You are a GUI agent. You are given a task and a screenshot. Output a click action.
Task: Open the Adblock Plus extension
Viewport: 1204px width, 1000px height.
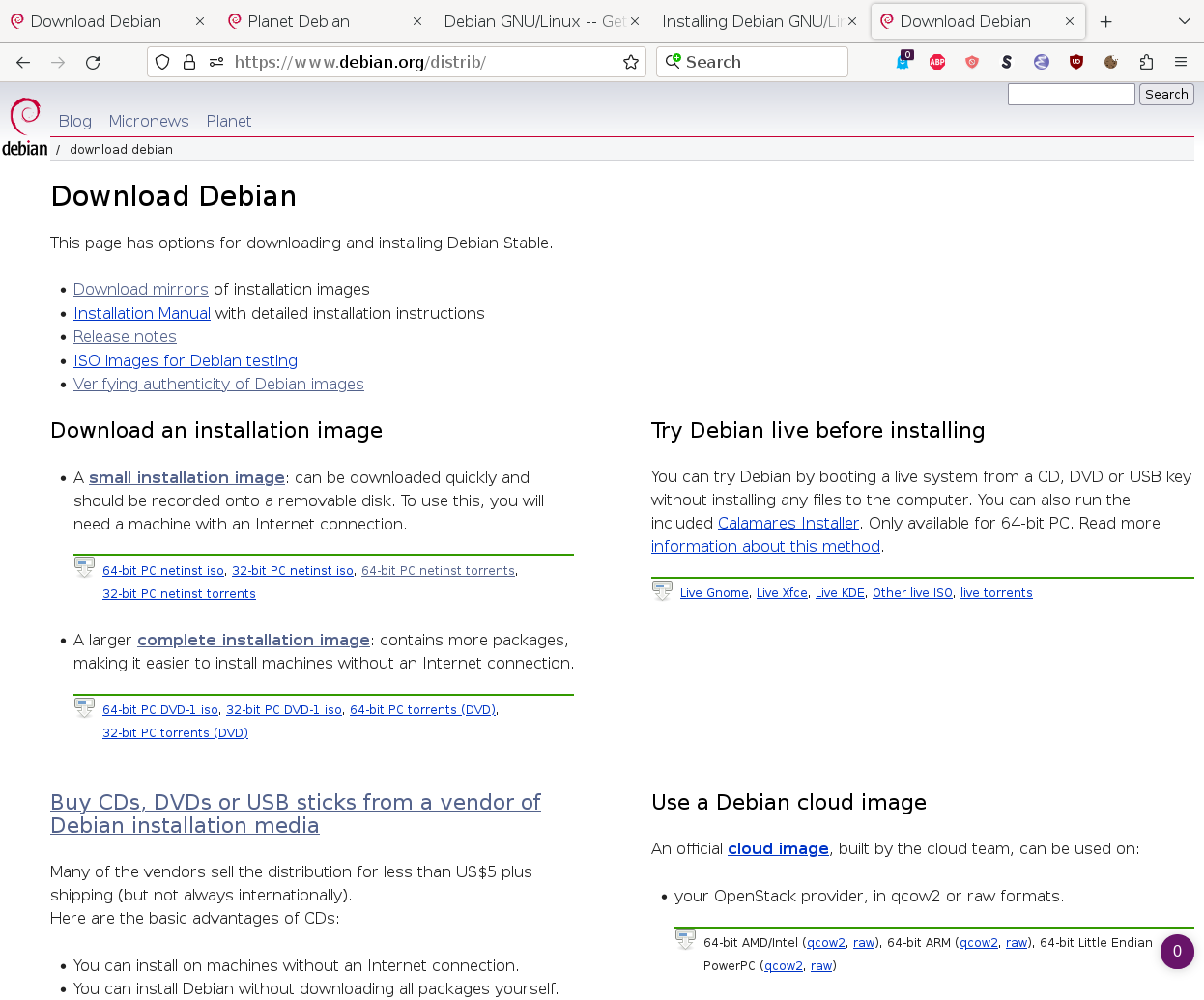pos(936,63)
